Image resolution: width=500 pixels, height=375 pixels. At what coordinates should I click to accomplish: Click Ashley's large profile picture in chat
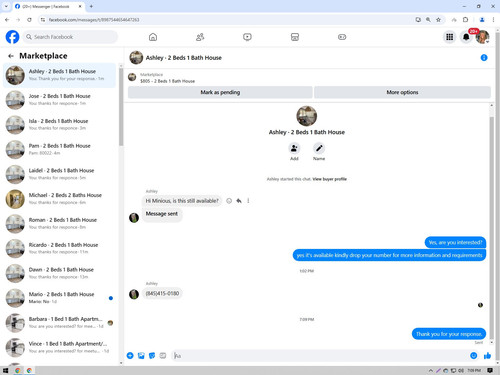pos(307,116)
